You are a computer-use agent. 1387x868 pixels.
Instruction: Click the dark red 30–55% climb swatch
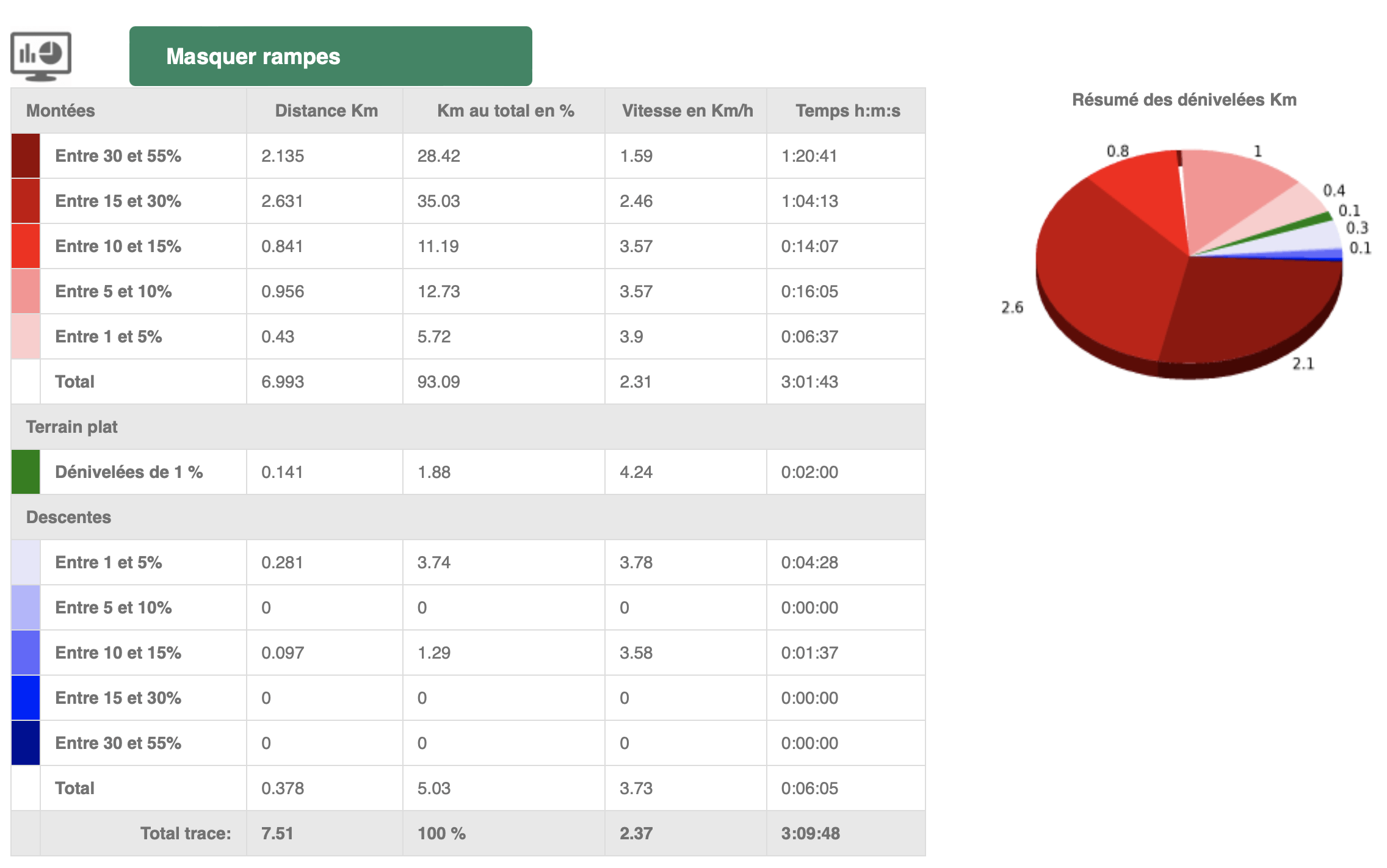26,156
